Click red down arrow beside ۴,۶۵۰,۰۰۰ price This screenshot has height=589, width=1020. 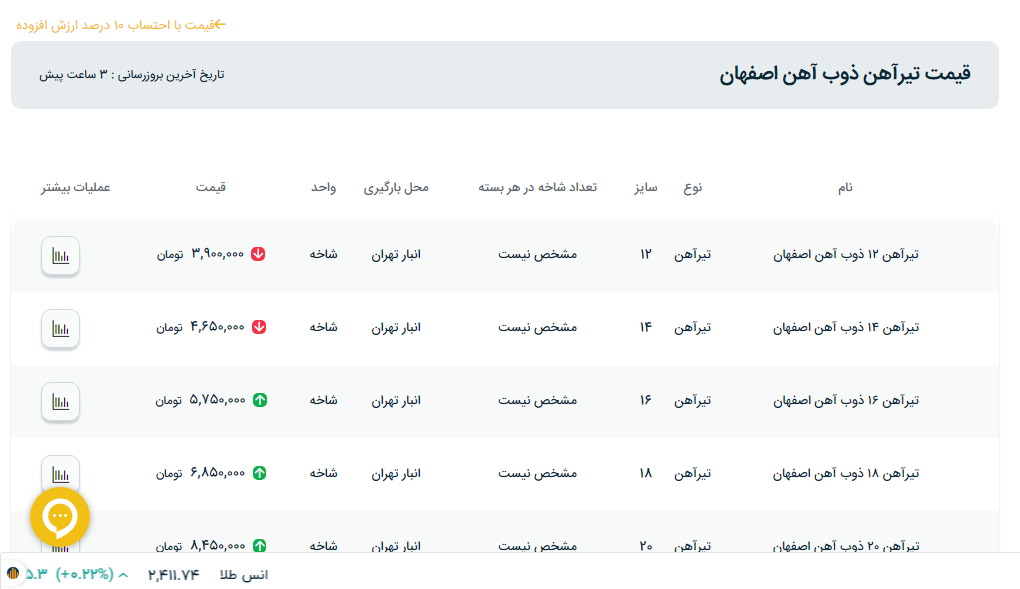[x=259, y=327]
